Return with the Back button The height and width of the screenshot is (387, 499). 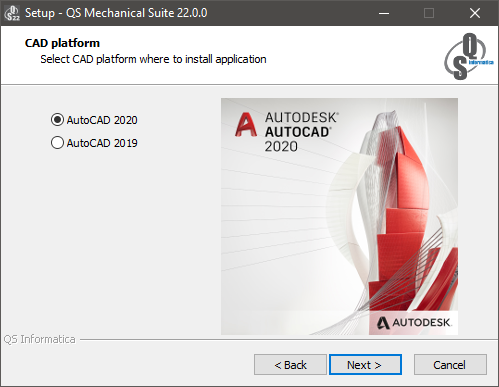point(290,365)
